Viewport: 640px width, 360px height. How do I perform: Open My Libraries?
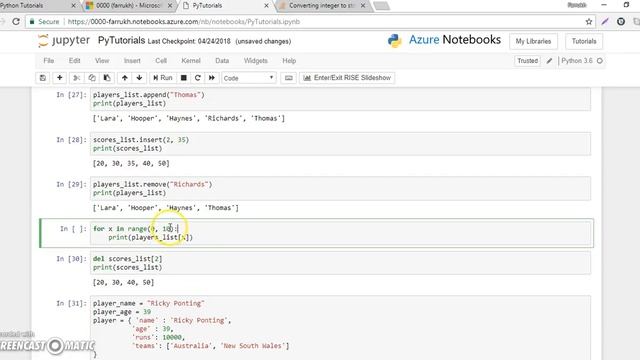click(x=533, y=41)
